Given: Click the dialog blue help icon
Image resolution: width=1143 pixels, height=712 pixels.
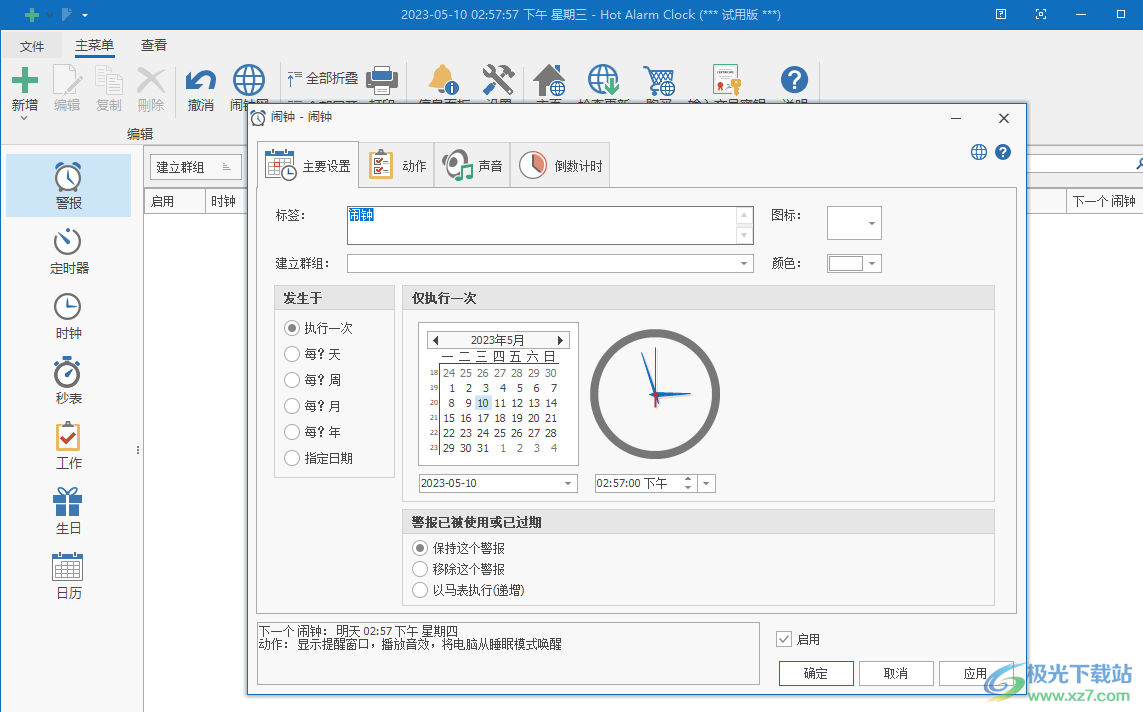Looking at the screenshot, I should [1003, 152].
